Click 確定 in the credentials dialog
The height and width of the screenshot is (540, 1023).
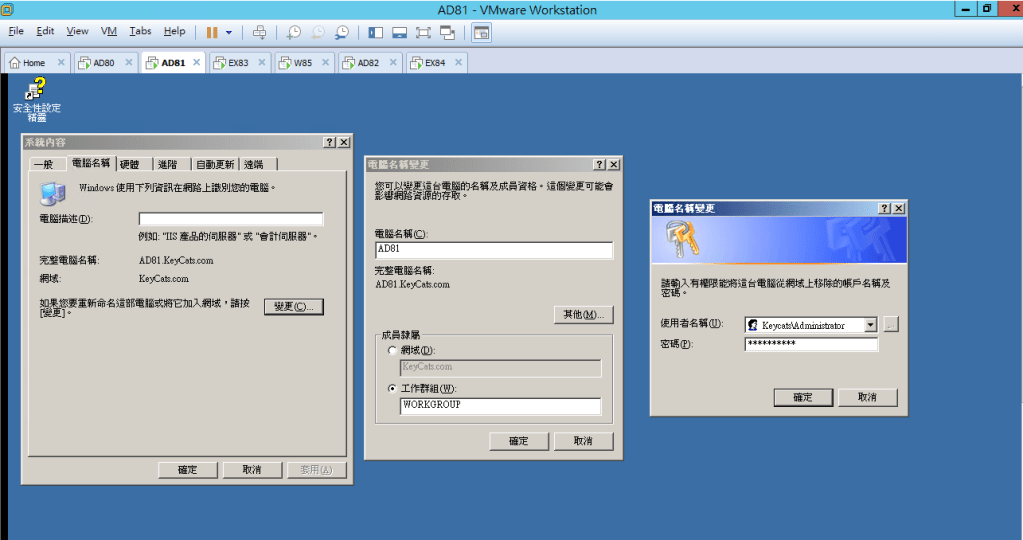pos(803,397)
